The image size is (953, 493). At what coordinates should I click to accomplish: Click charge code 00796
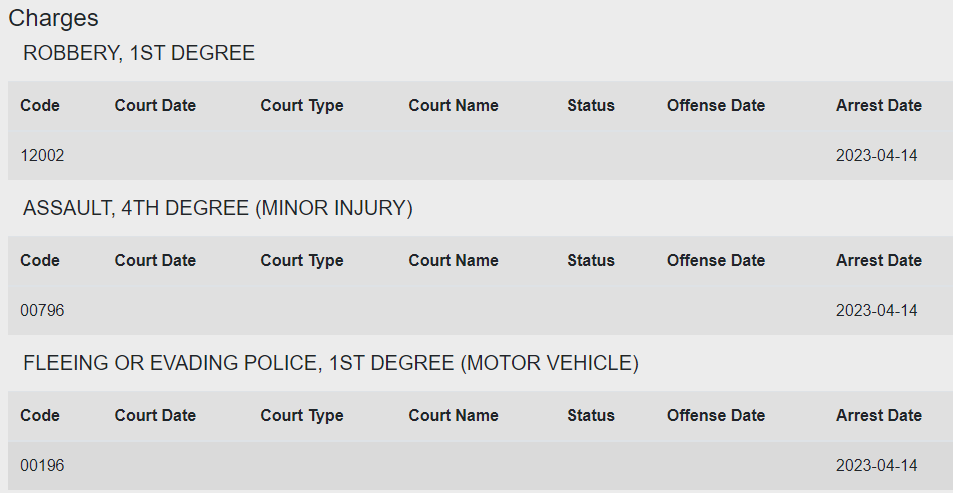42,311
